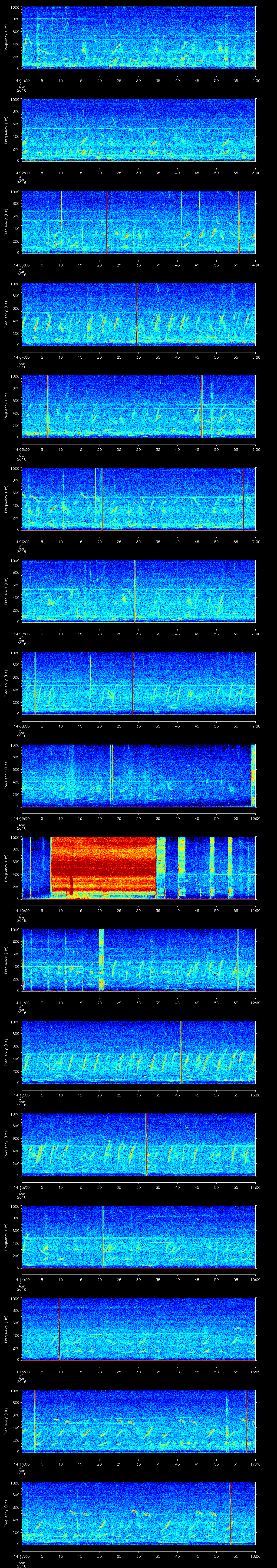Open the spectrogram panel starting at 14:16:00
277x1568 pixels.
click(x=139, y=1422)
